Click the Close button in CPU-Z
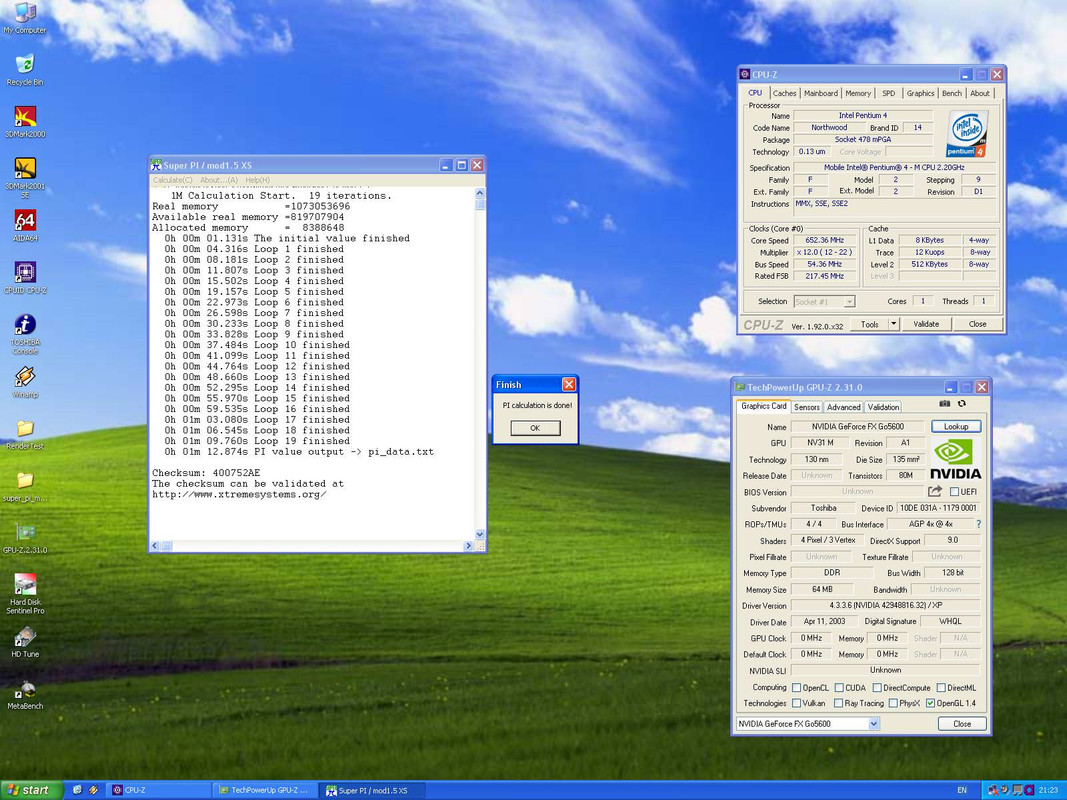The width and height of the screenshot is (1067, 800). (x=977, y=324)
